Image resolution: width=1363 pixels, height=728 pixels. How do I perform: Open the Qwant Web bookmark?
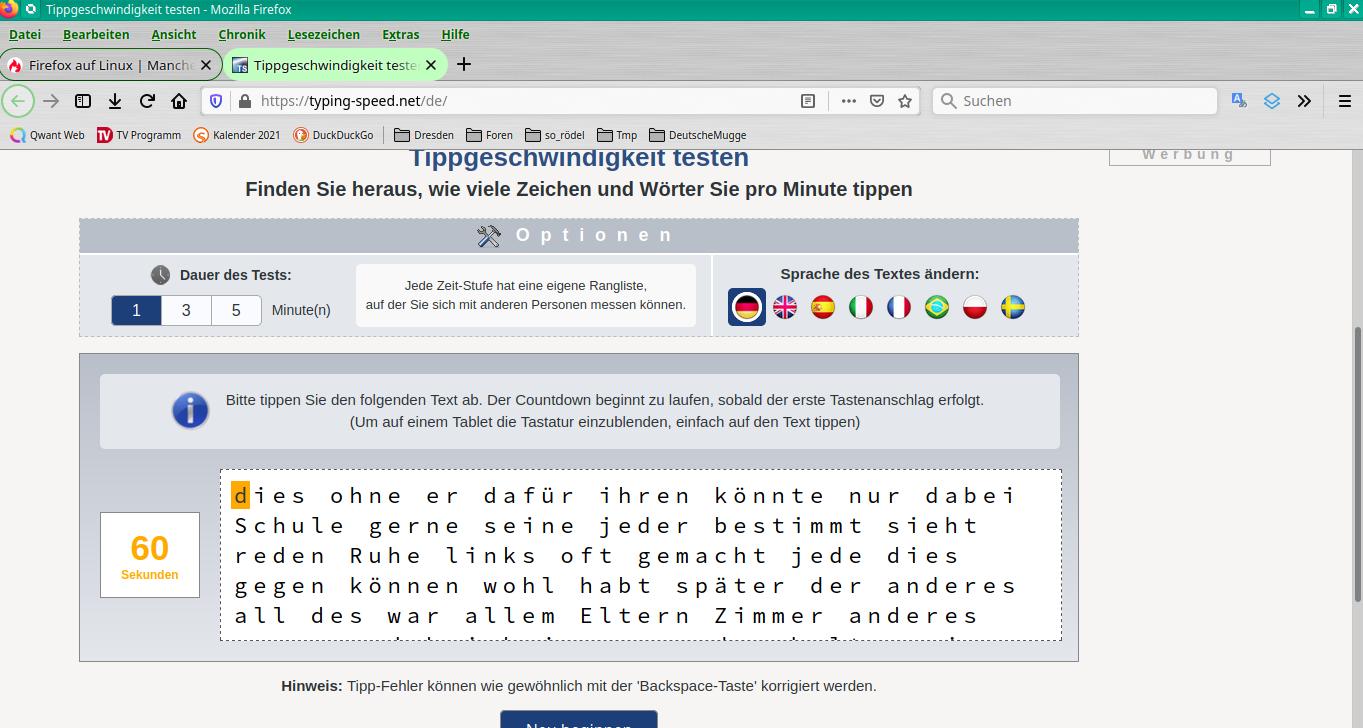coord(47,135)
